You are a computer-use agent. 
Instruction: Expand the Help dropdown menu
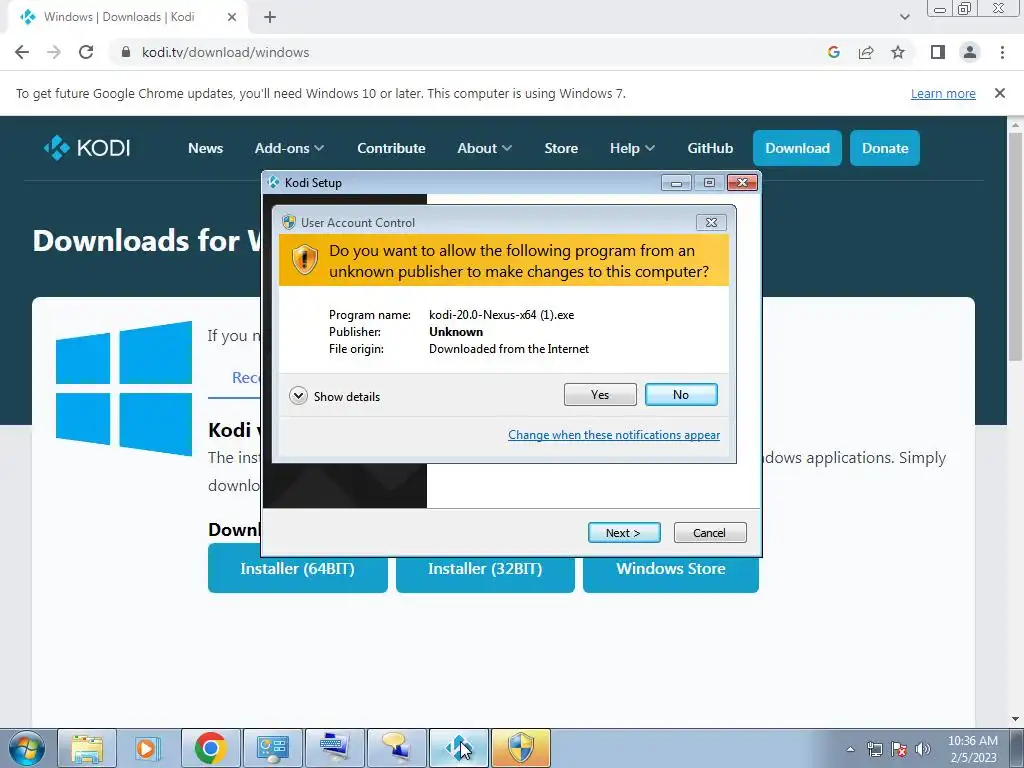(632, 148)
